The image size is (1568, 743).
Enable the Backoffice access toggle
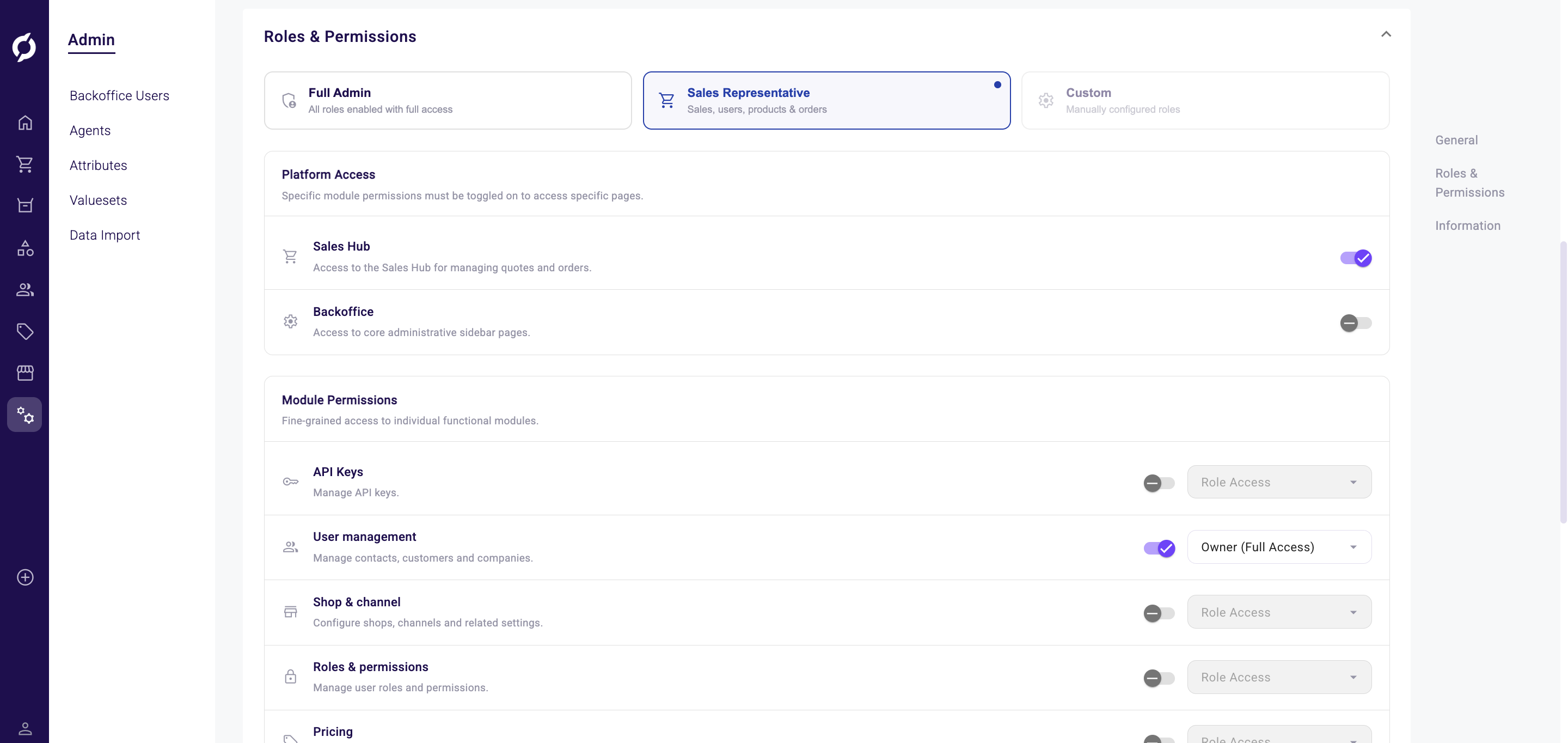click(1356, 323)
